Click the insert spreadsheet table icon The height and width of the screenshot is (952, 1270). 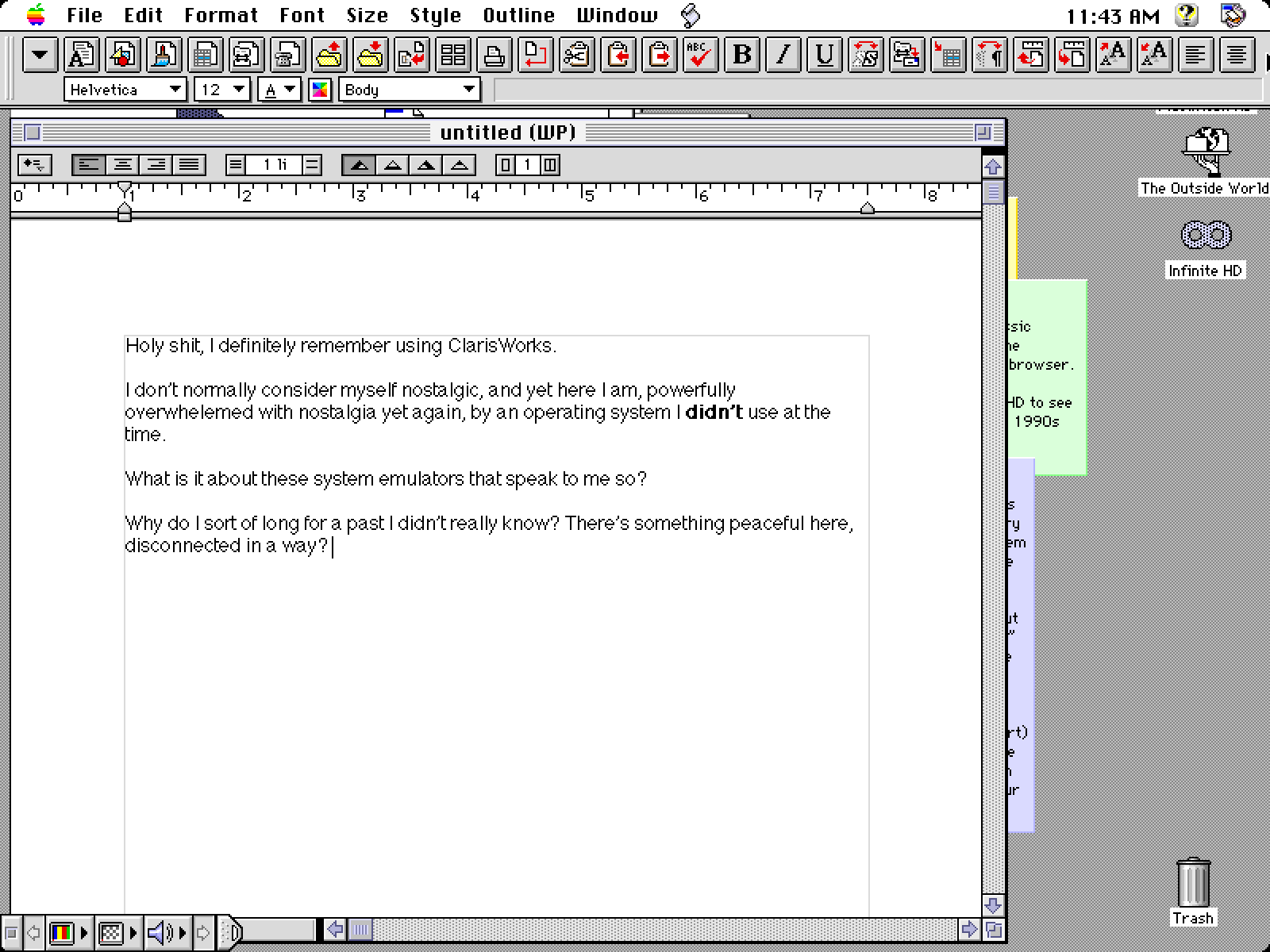click(948, 55)
